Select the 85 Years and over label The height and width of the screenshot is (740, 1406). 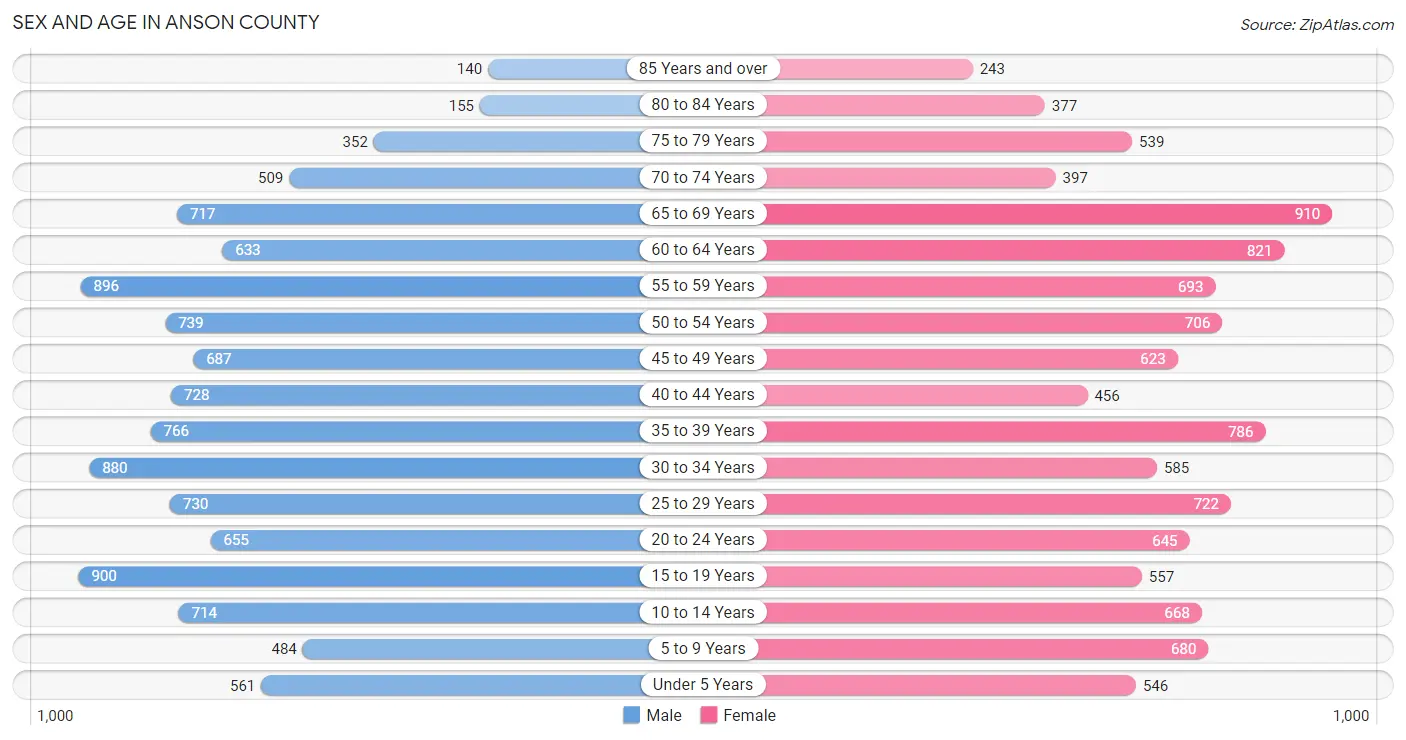[703, 68]
